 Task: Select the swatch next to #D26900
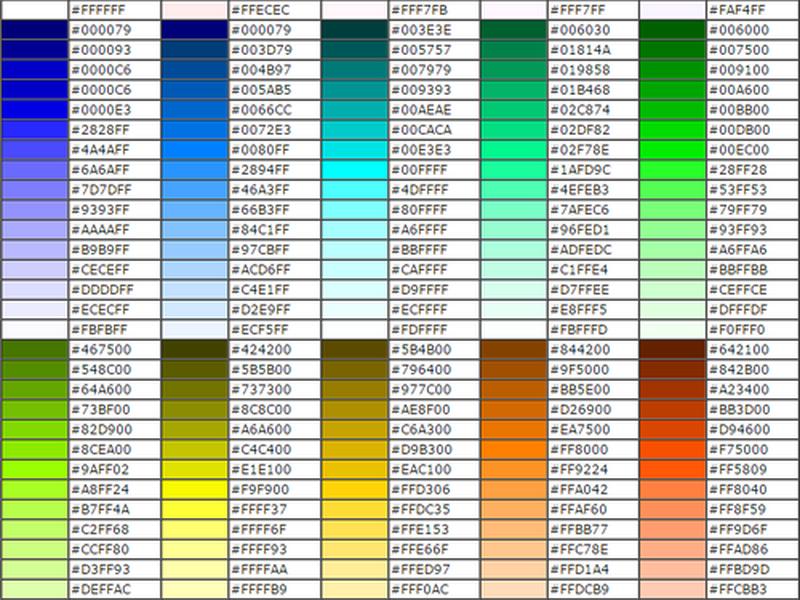514,410
